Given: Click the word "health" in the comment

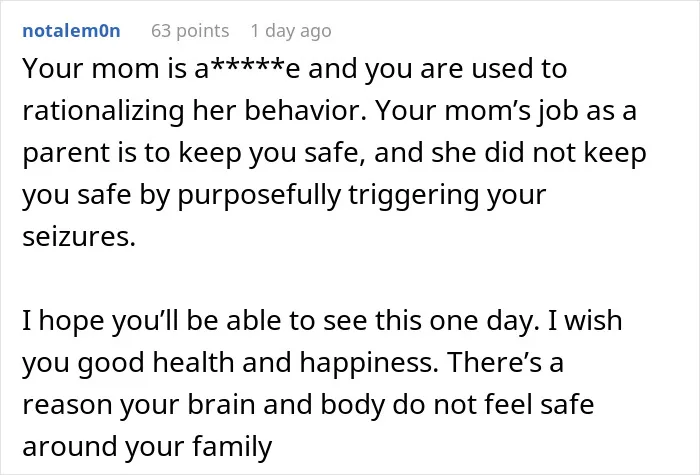Looking at the screenshot, I should click(193, 362).
